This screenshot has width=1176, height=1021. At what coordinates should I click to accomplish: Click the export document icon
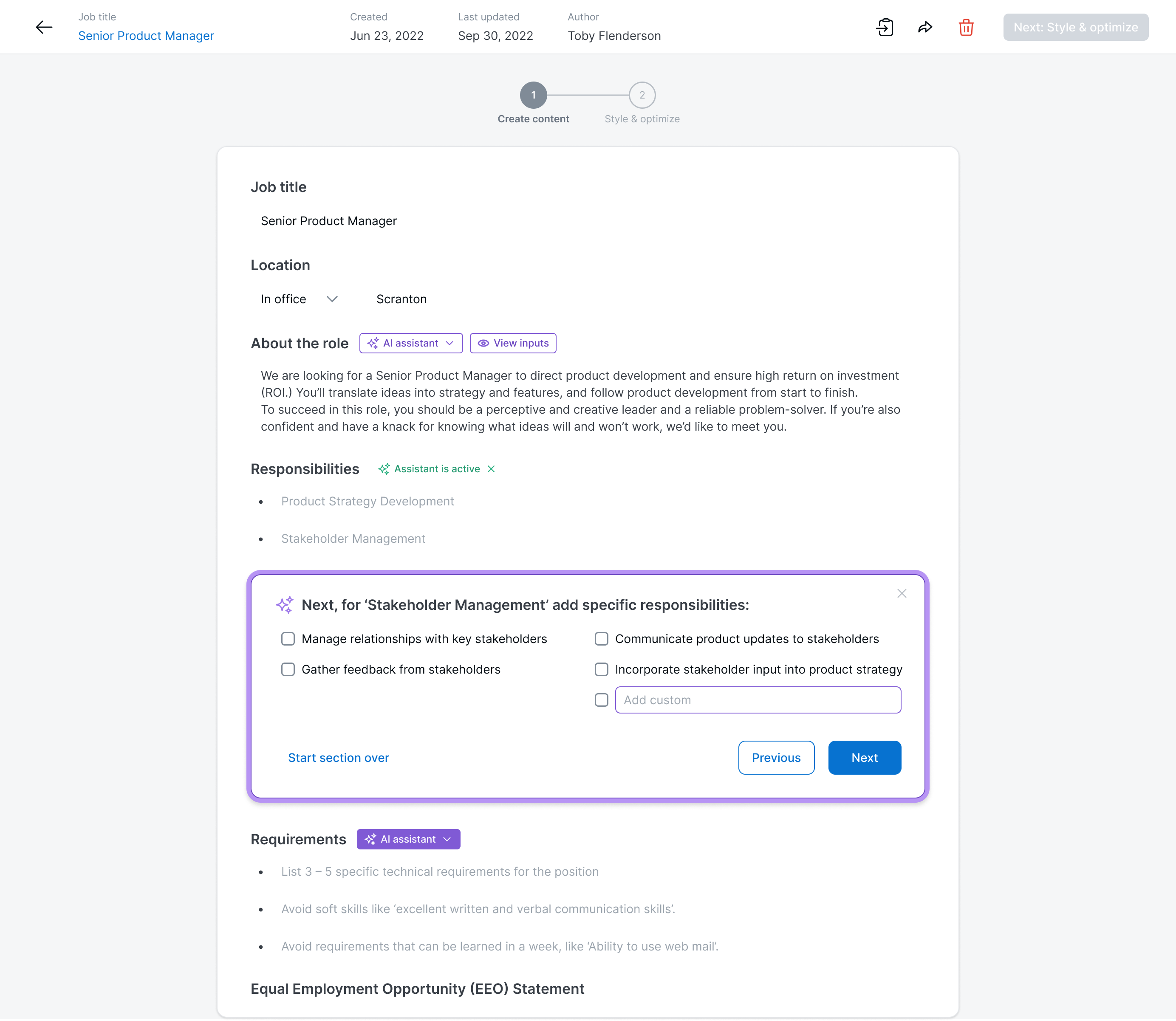pos(885,27)
